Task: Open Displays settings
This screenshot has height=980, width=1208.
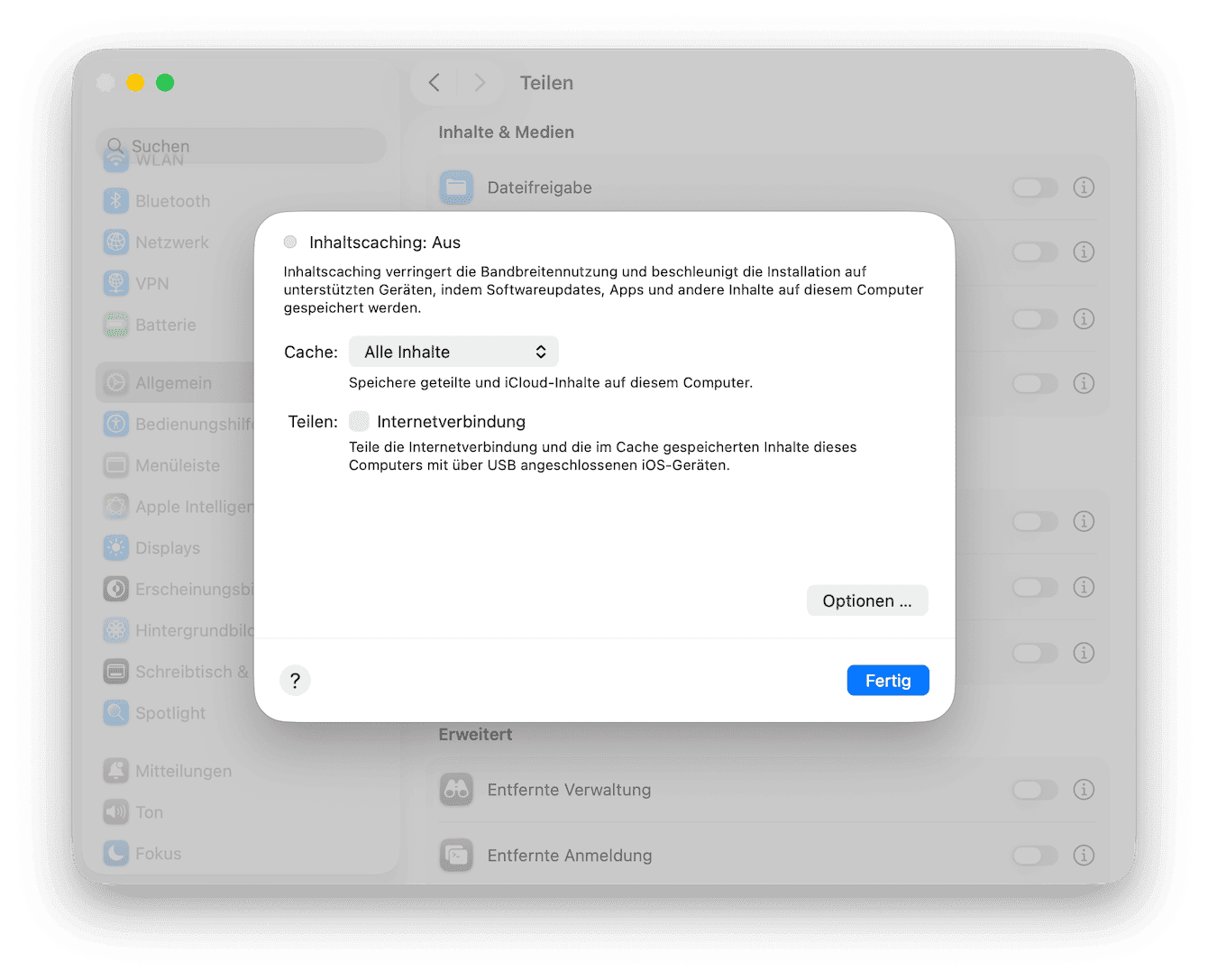Action: coord(169,547)
